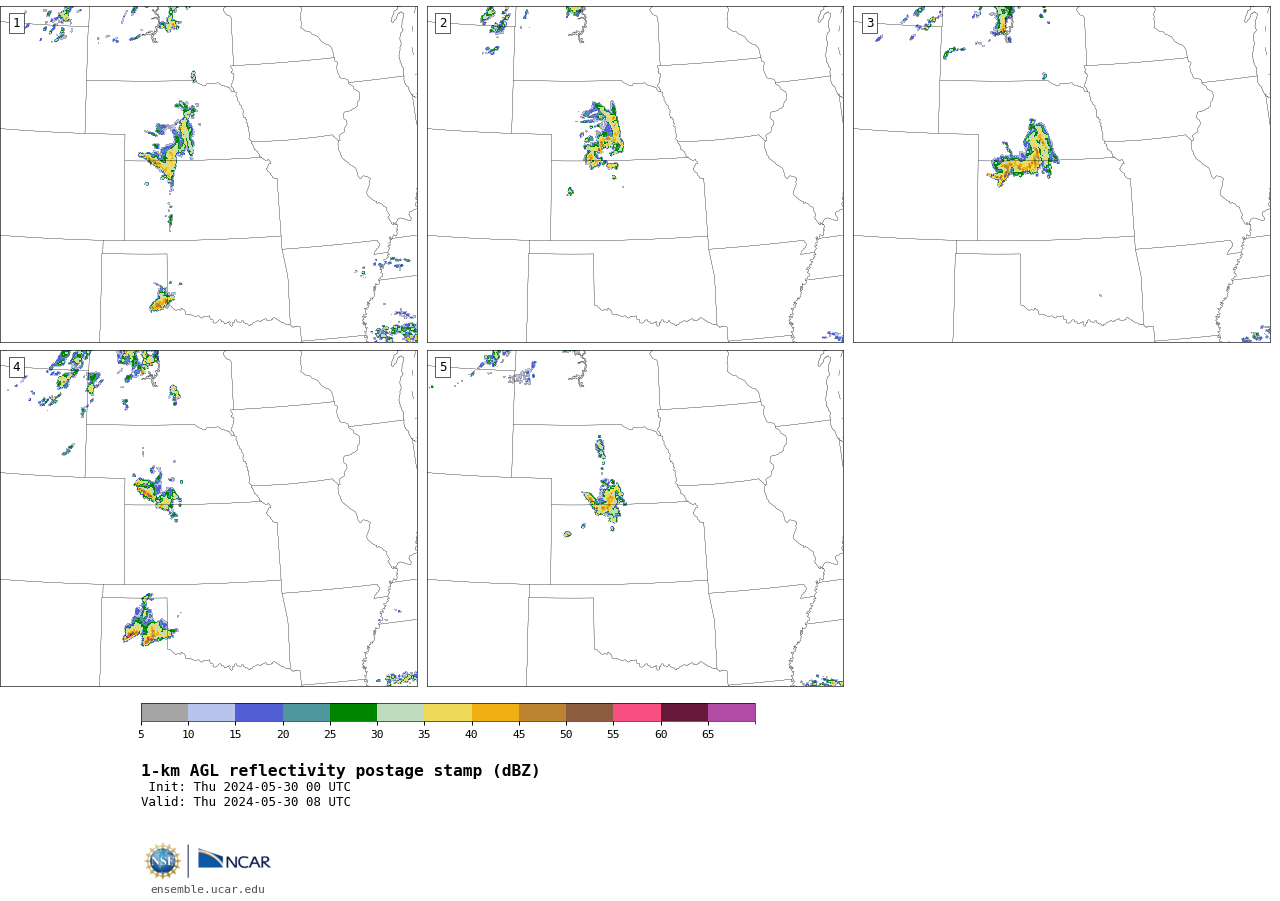Viewport: 1280px width, 901px height.
Task: Click the dark green 25-30 dBZ swatch
Action: point(353,713)
